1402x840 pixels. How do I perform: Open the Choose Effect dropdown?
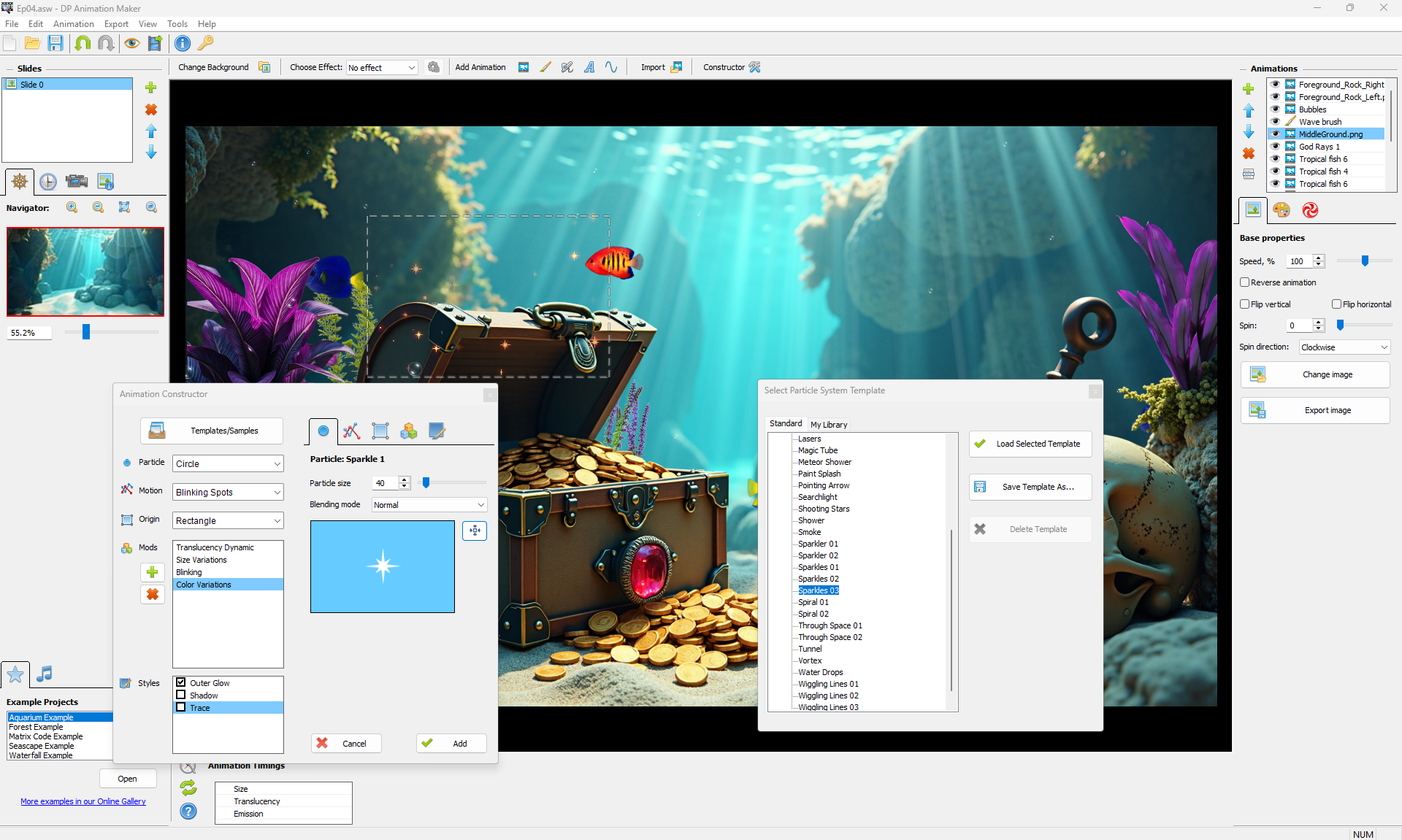[x=382, y=68]
